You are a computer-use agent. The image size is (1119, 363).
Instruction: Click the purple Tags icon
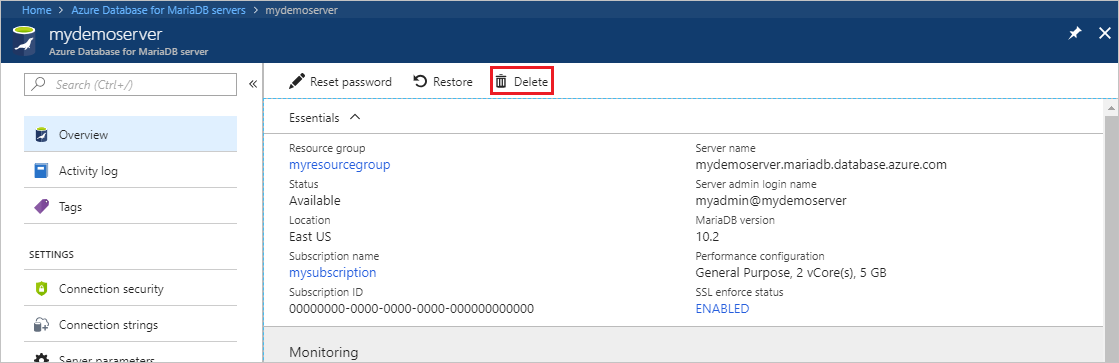[x=41, y=207]
